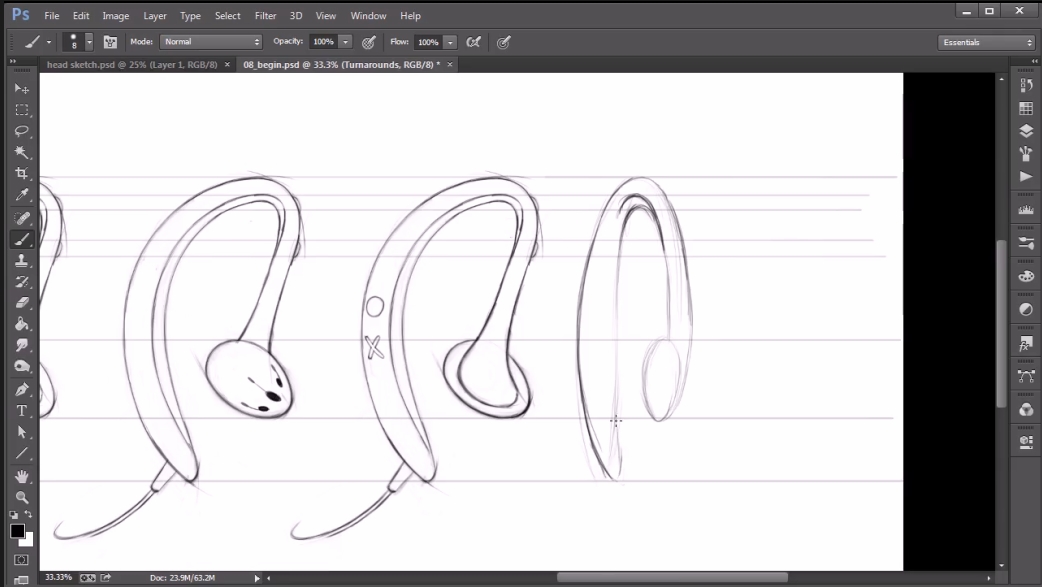
Task: Enable airbrush-style build-up effects
Action: [474, 42]
